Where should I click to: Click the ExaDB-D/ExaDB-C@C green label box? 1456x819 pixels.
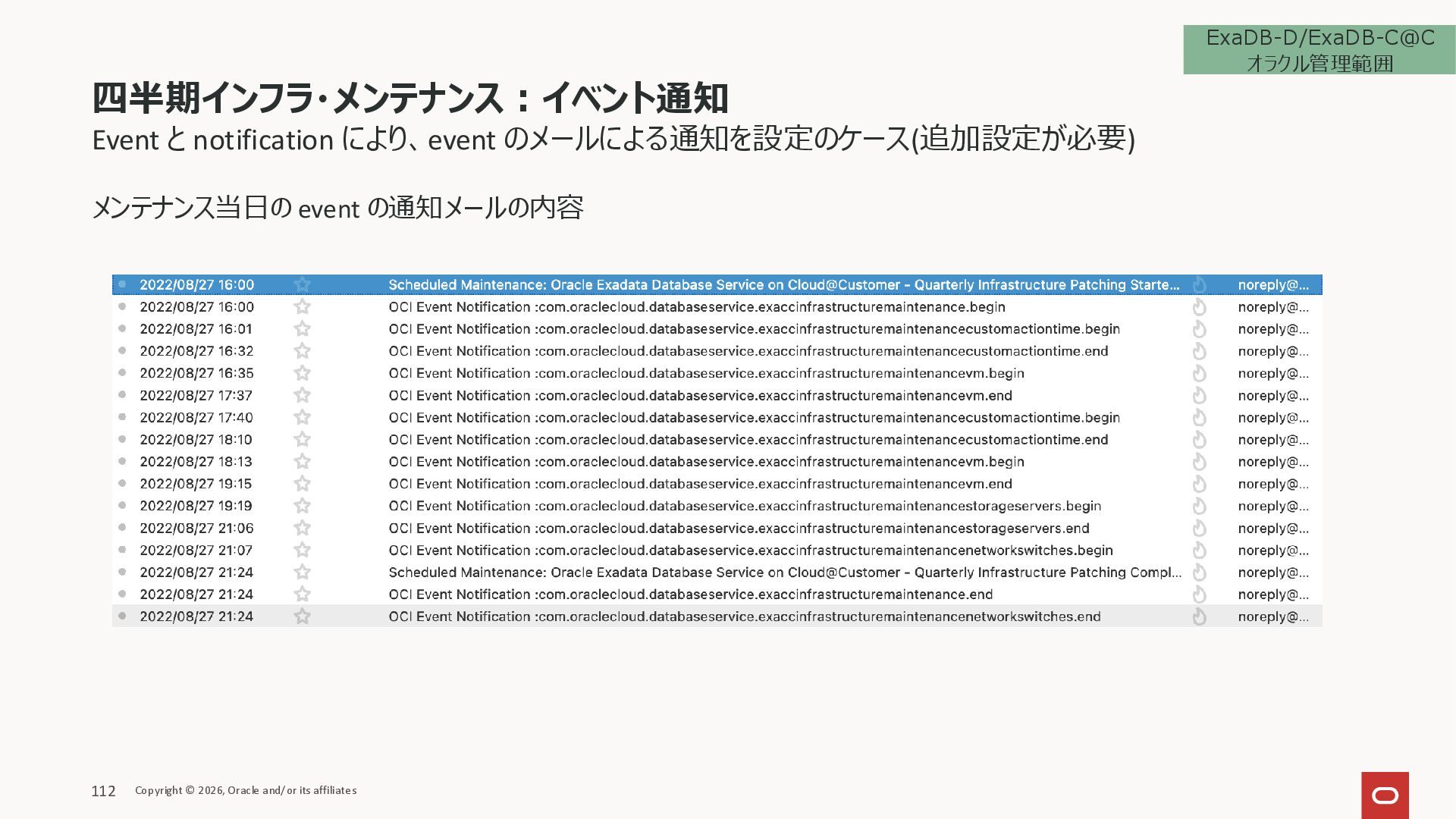(1319, 50)
